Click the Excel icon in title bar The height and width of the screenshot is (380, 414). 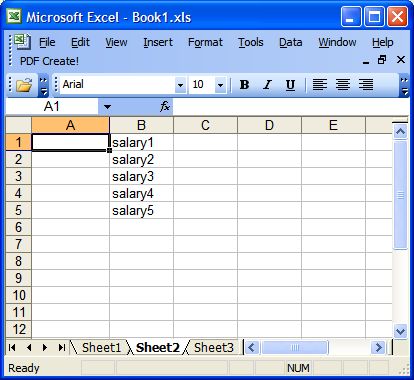click(14, 16)
